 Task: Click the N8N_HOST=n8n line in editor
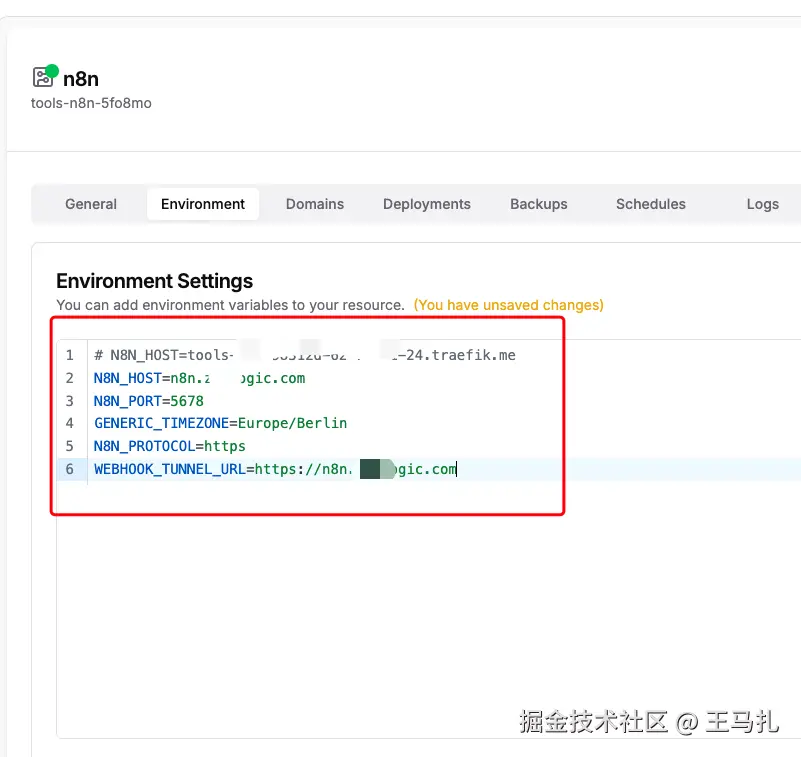click(200, 378)
